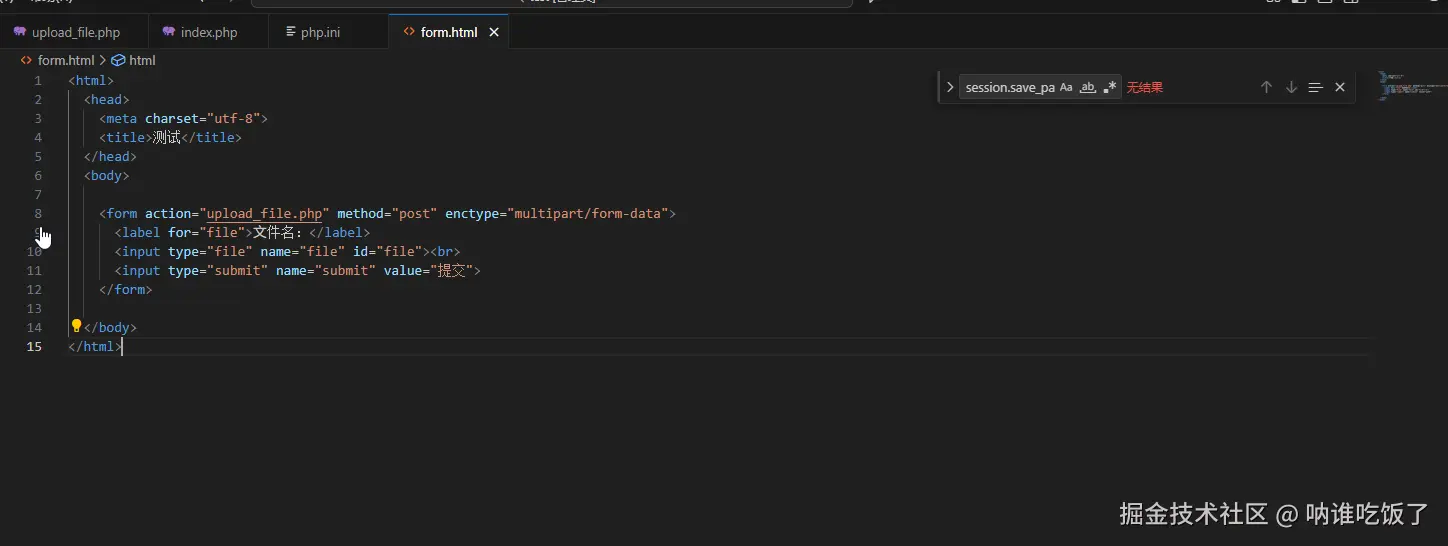Close the form.html tab

point(494,32)
